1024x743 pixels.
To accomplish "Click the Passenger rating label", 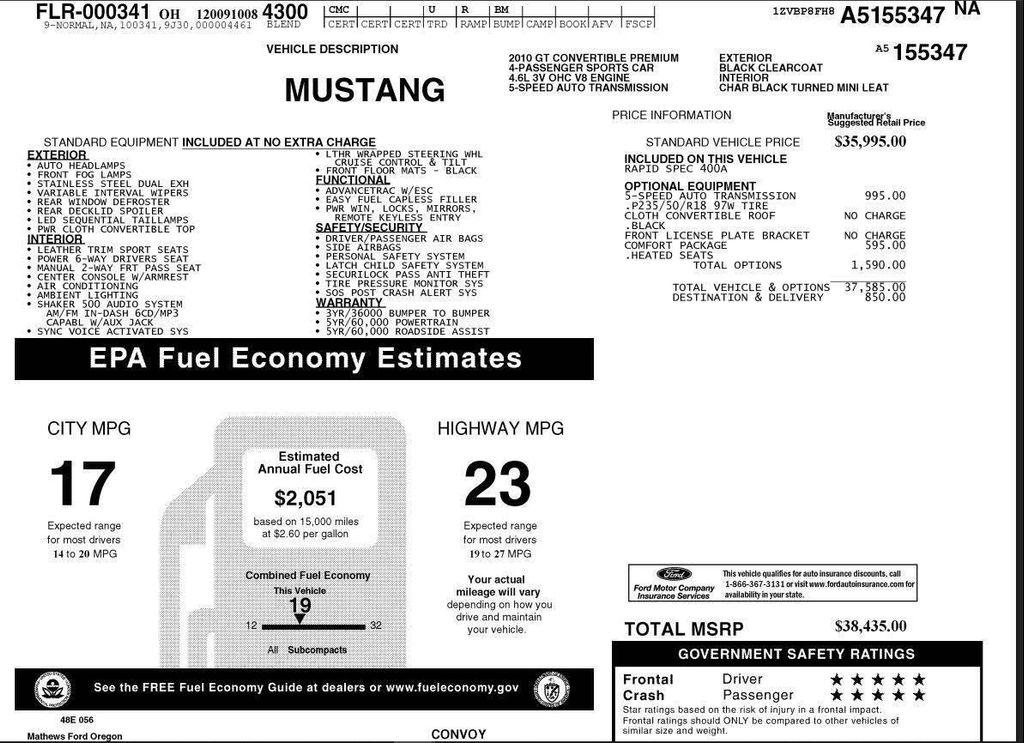I will click(x=758, y=695).
